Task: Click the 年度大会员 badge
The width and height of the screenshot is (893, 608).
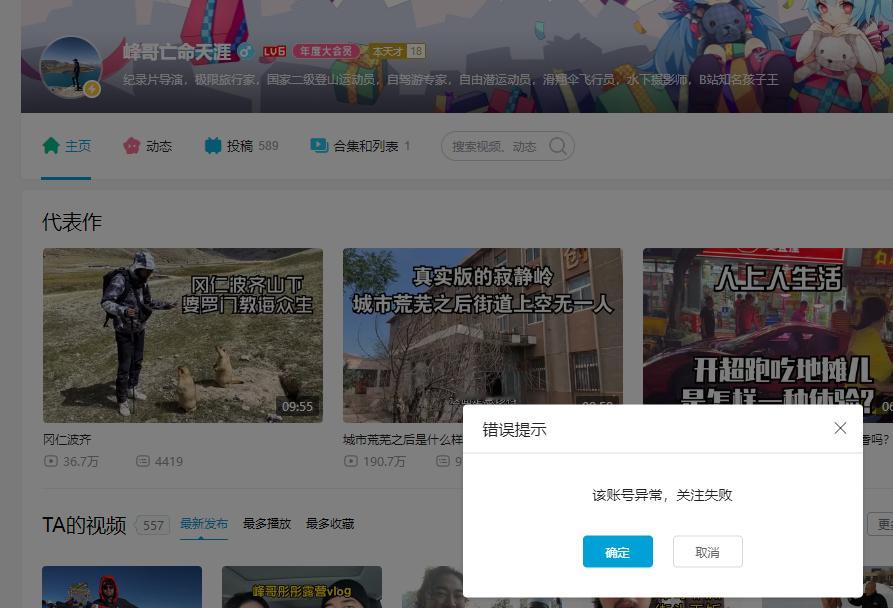Action: [326, 51]
